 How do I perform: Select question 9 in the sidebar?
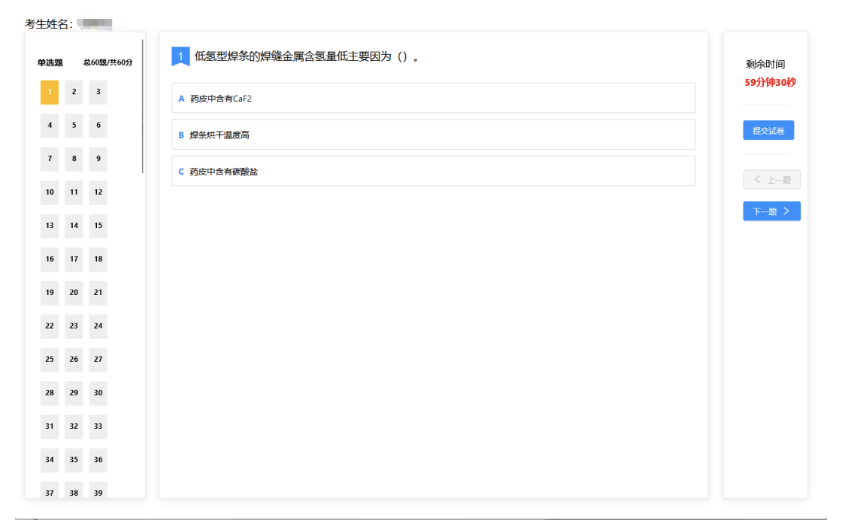[98, 159]
